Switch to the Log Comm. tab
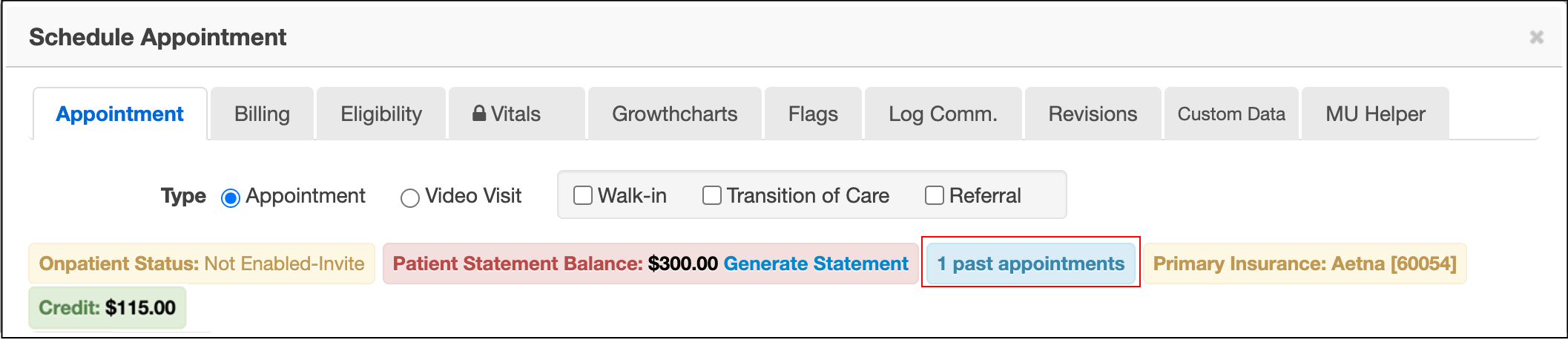 point(943,114)
